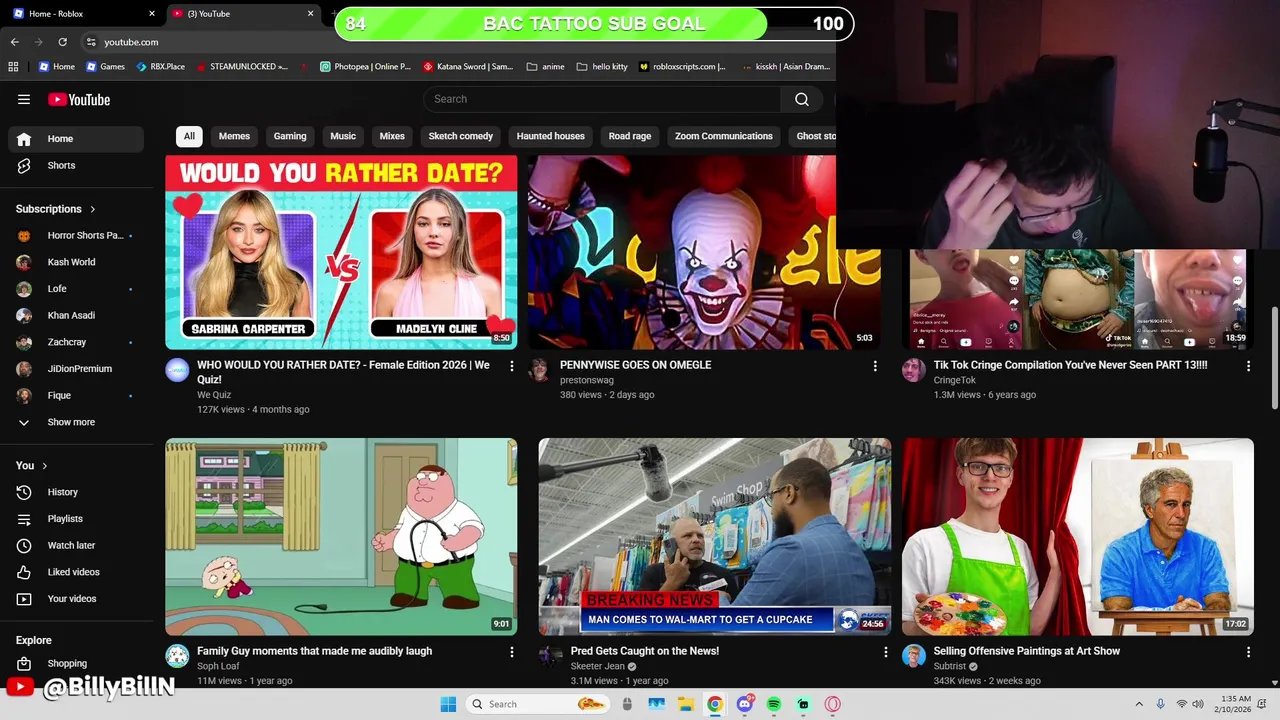This screenshot has width=1280, height=720.
Task: Open Skeeter Jean channel link
Action: click(598, 666)
